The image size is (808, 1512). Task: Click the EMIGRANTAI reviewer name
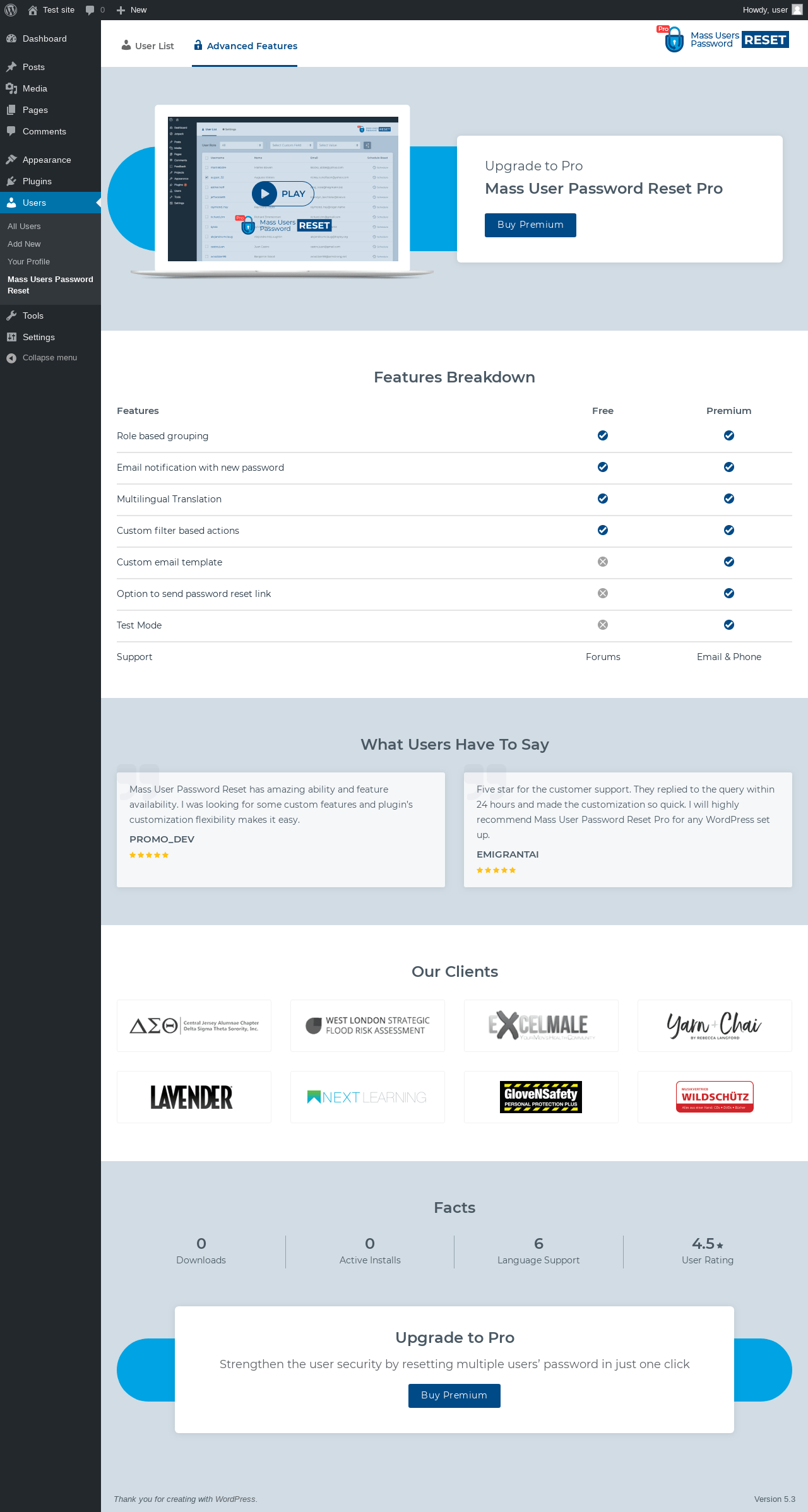click(x=508, y=854)
